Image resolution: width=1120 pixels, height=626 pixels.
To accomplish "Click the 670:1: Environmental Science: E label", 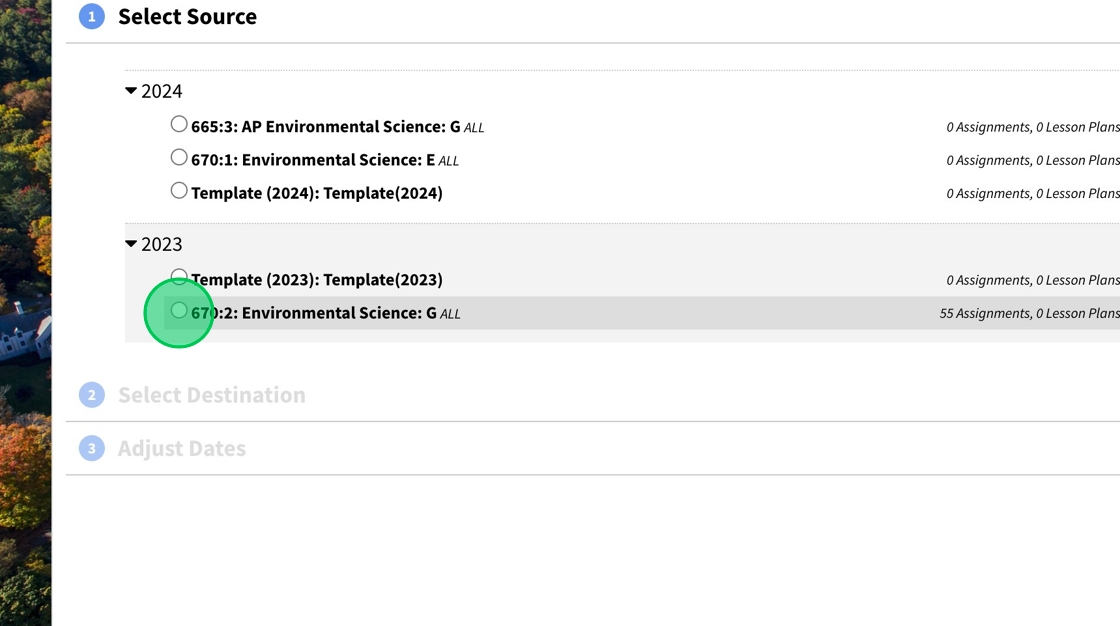I will click(313, 160).
